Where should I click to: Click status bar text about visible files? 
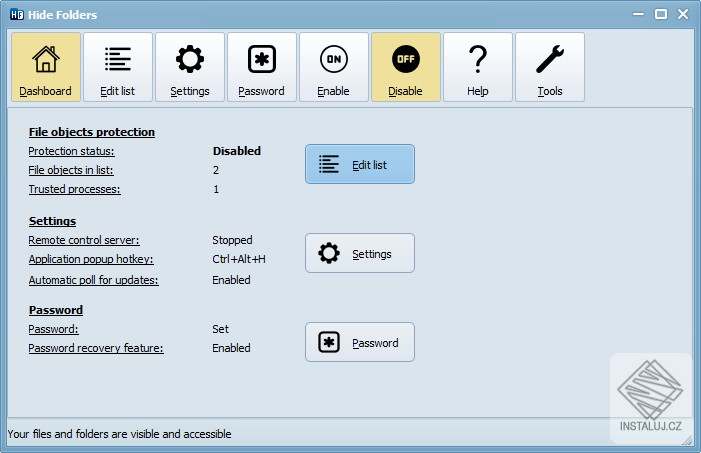[119, 434]
